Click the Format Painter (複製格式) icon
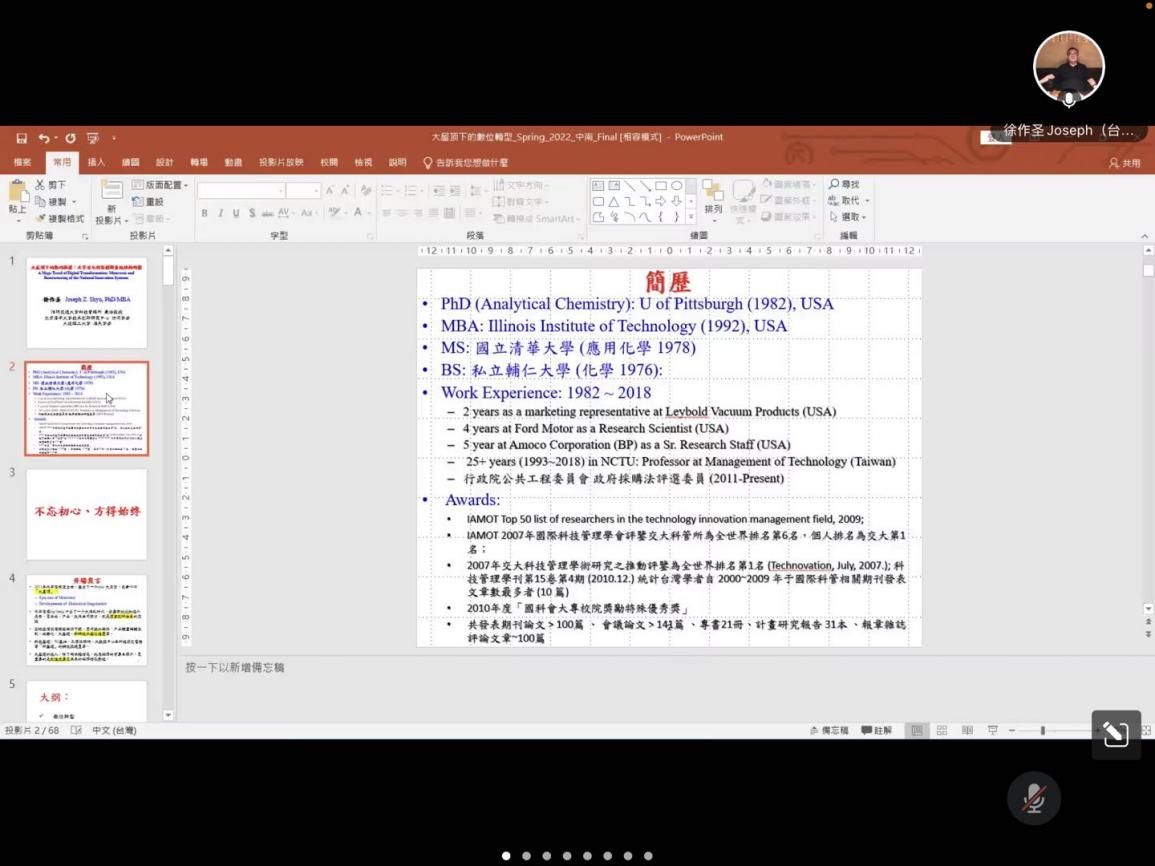Image resolution: width=1155 pixels, height=866 pixels. click(41, 218)
